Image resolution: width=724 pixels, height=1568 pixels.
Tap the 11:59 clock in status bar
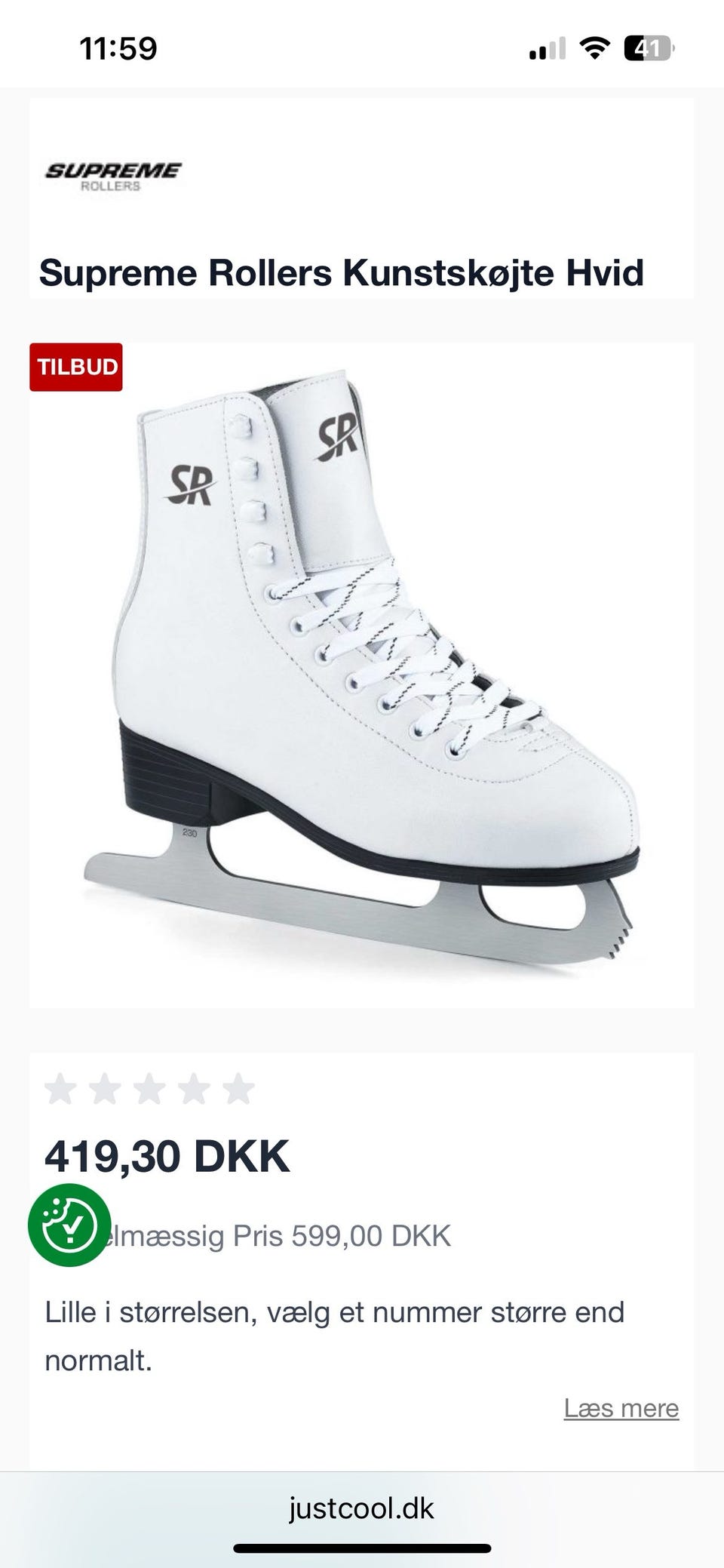point(118,49)
